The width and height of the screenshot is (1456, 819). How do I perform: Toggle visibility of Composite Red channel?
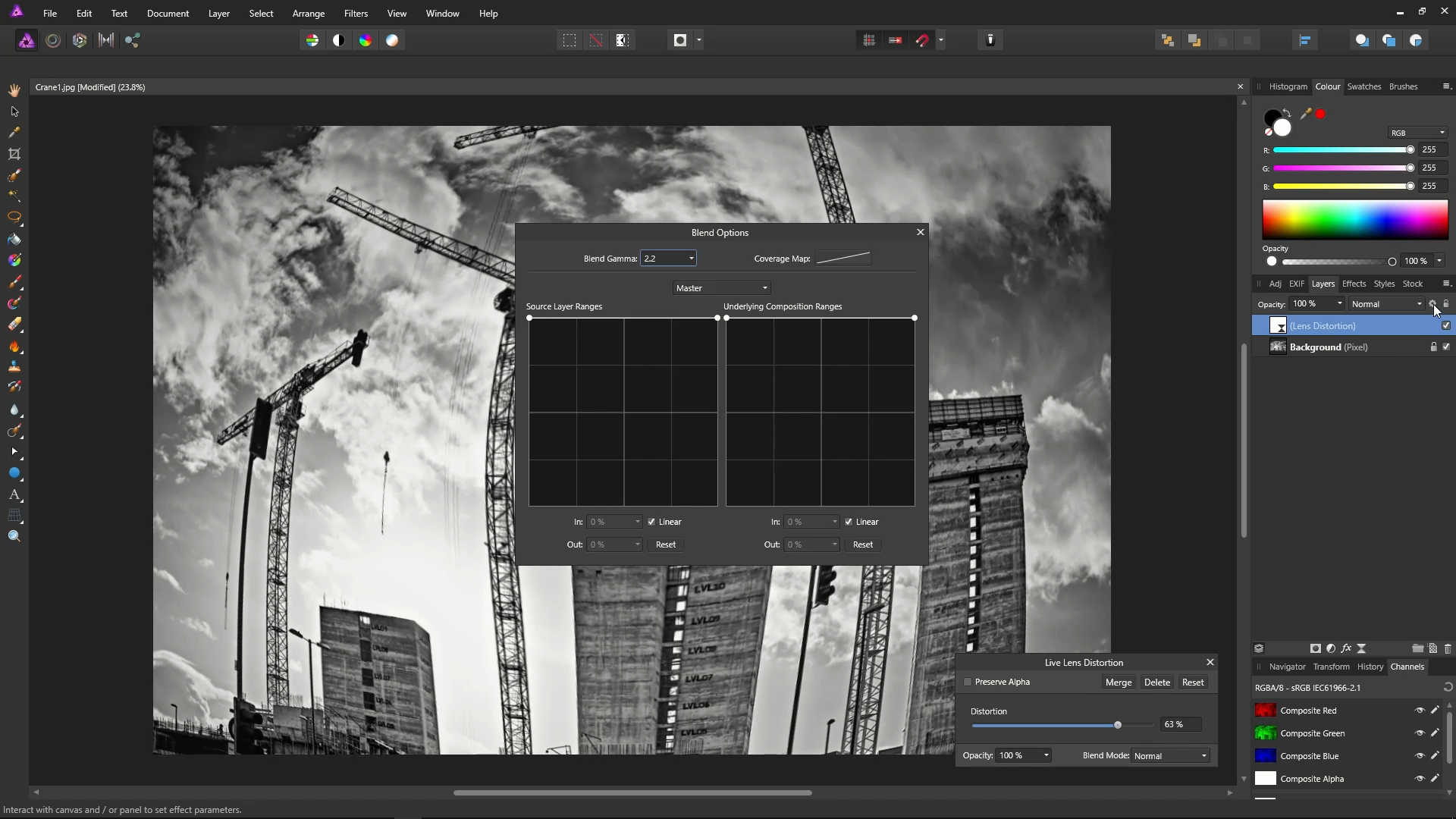point(1419,711)
